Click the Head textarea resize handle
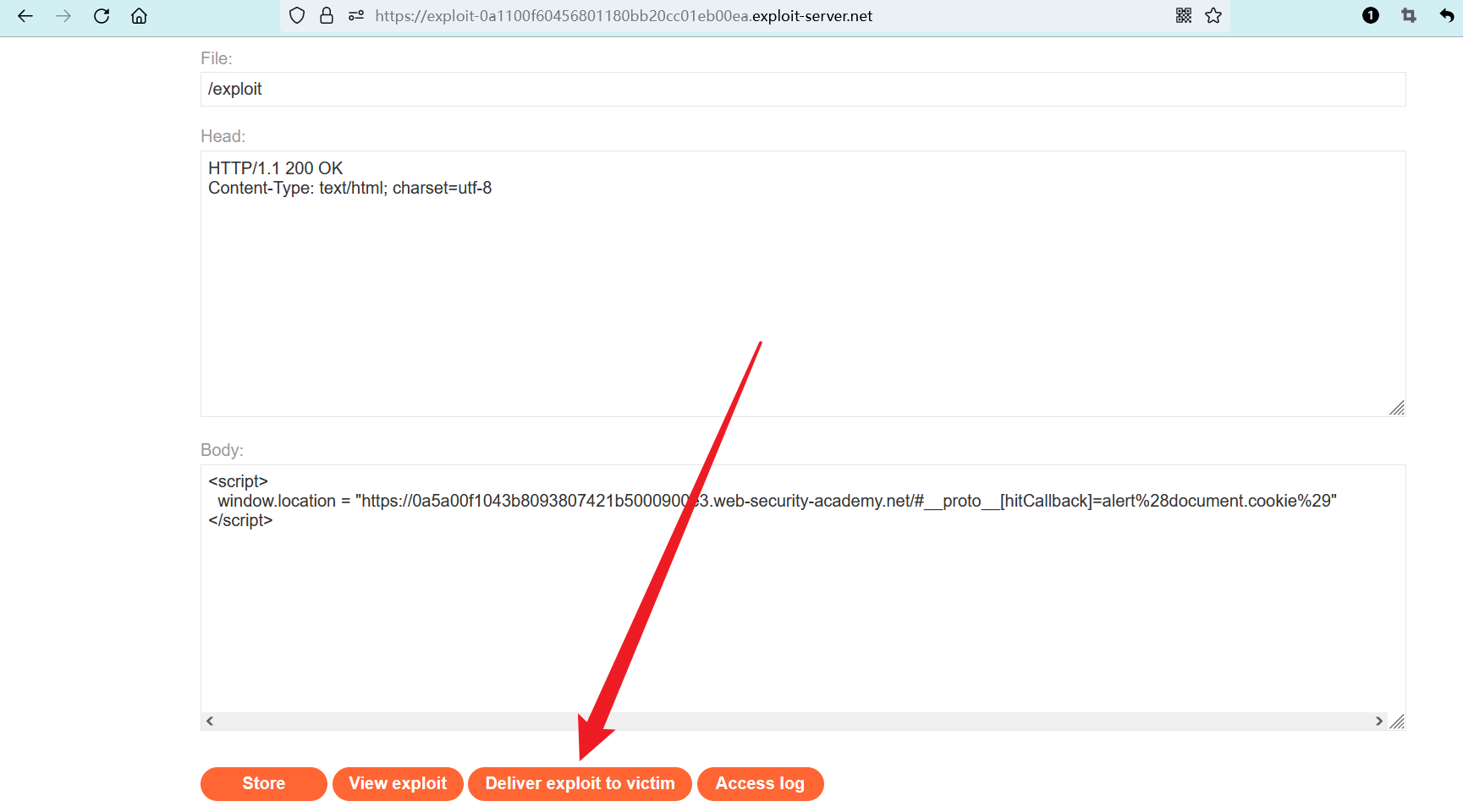1463x812 pixels. click(1397, 409)
